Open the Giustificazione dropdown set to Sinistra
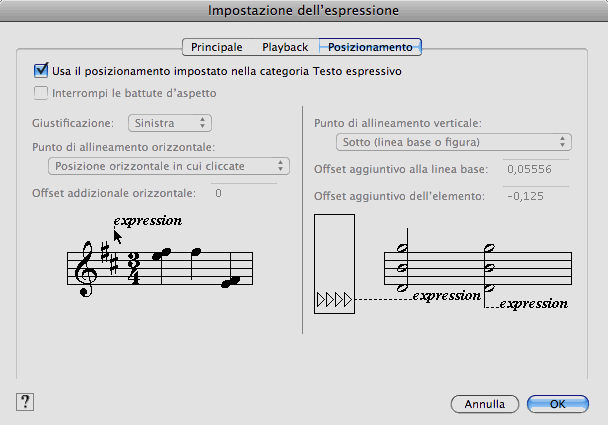The height and width of the screenshot is (425, 608). pos(169,123)
